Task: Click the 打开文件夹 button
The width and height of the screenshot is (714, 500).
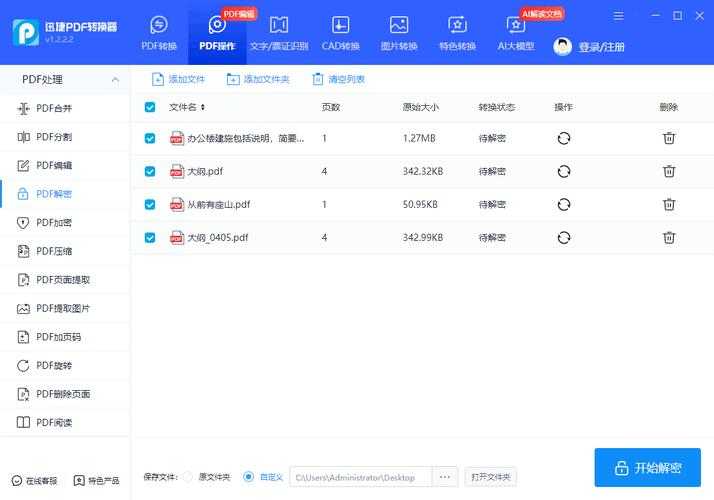Action: pyautogui.click(x=490, y=477)
